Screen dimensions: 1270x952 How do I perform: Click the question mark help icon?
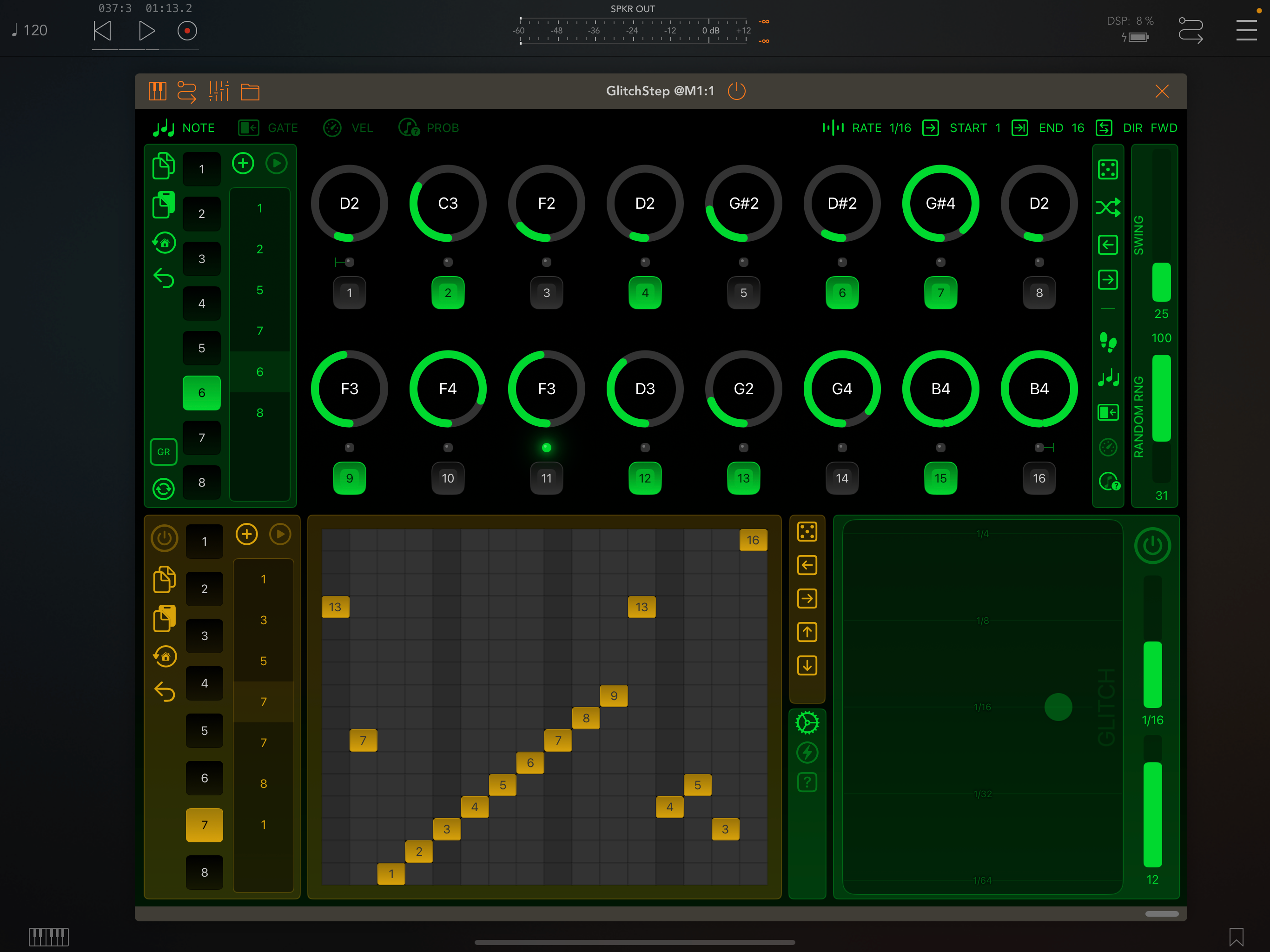(x=807, y=782)
